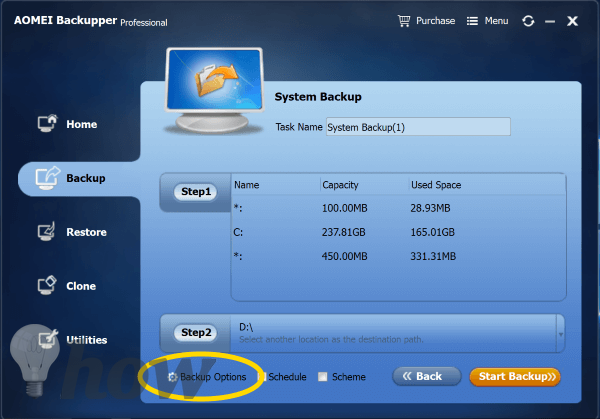Viewport: 600px width, 419px height.
Task: Toggle the Scheme checkbox
Action: coord(323,377)
